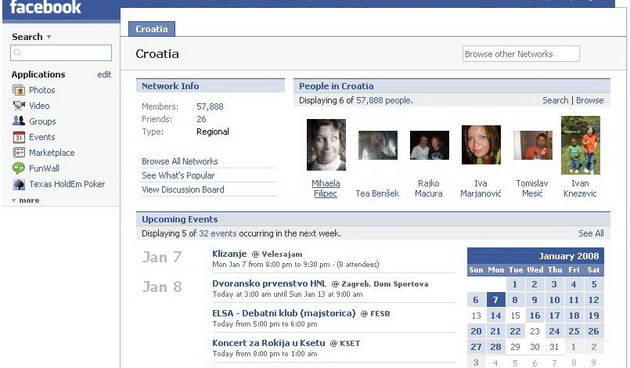Open Ivan Knezevic's profile photo
630x368 pixels.
(580, 145)
